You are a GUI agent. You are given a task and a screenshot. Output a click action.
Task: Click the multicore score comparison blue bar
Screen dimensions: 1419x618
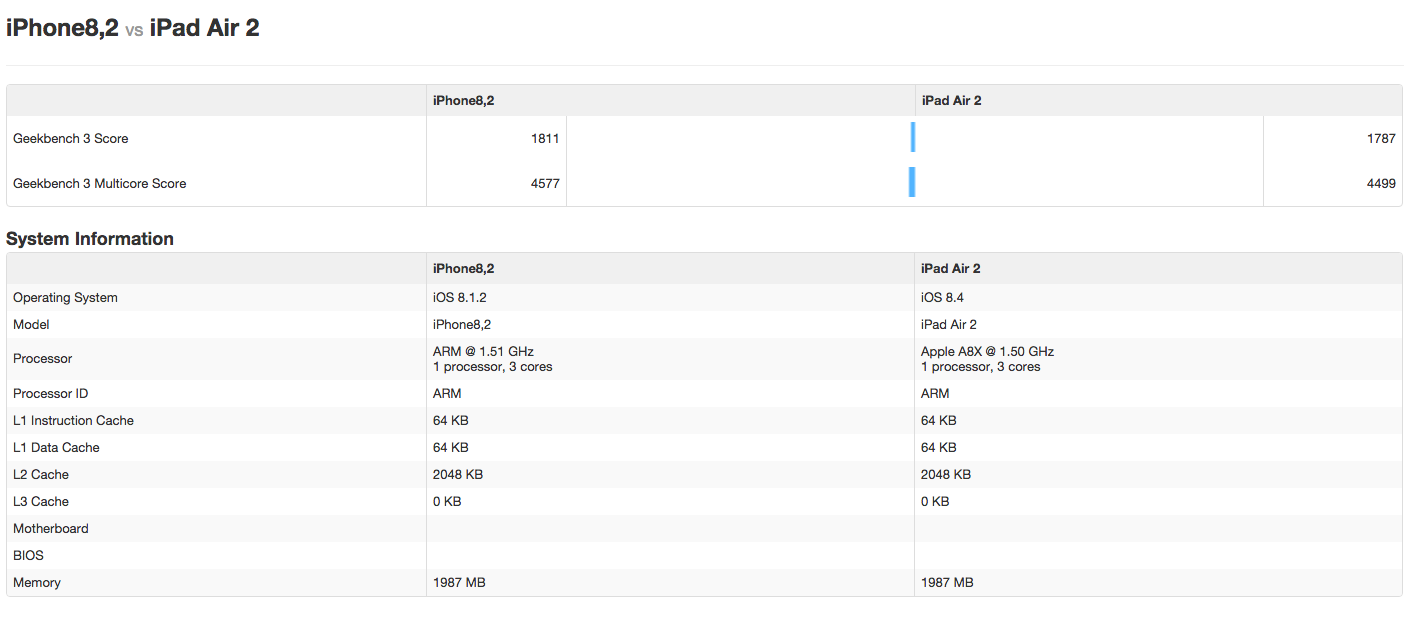pos(912,182)
